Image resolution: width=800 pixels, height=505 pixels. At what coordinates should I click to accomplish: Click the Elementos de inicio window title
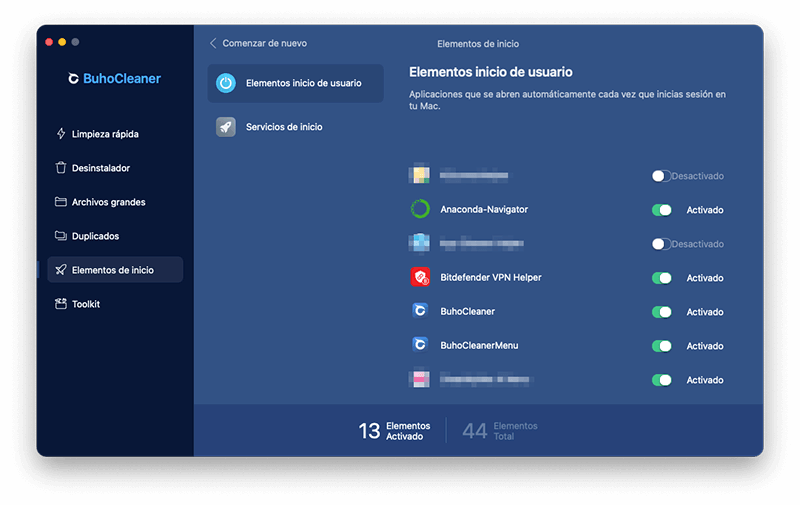click(478, 44)
